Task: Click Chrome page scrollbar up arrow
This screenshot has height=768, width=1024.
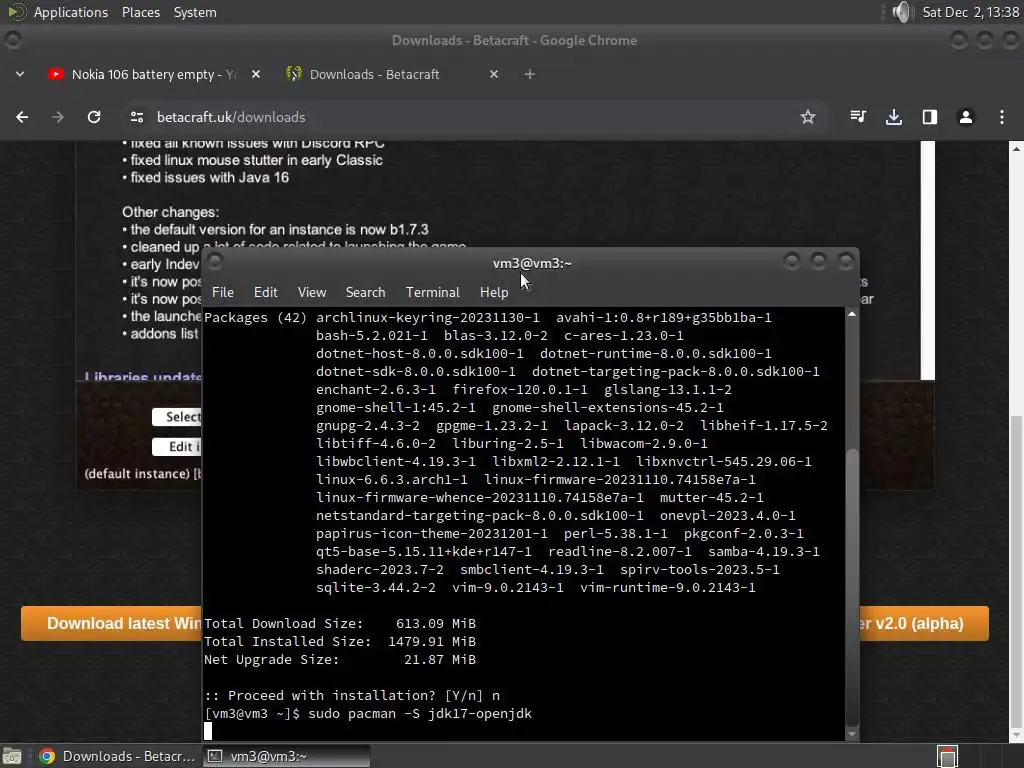Action: point(1016,149)
